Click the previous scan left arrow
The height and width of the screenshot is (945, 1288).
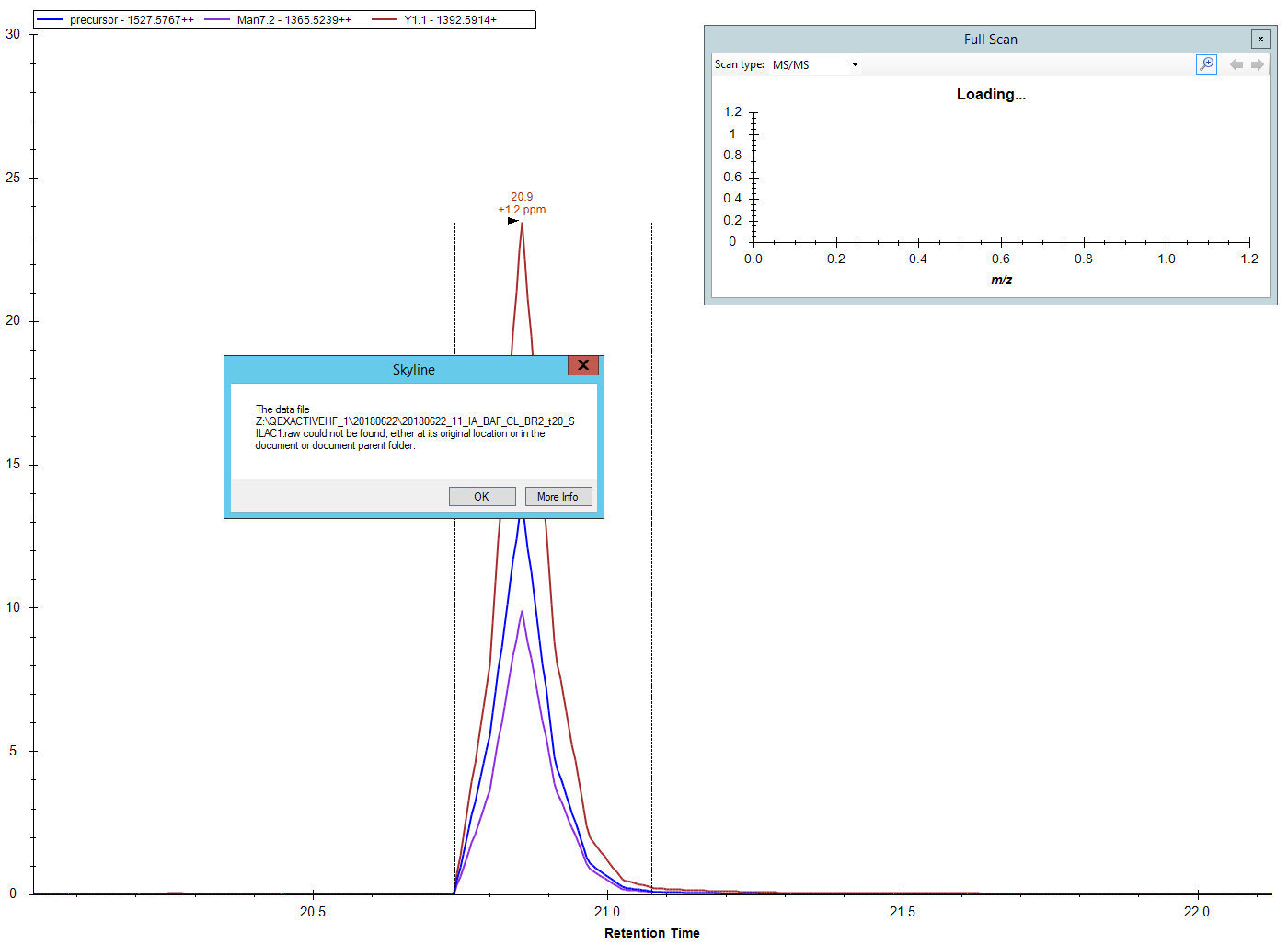[1236, 64]
